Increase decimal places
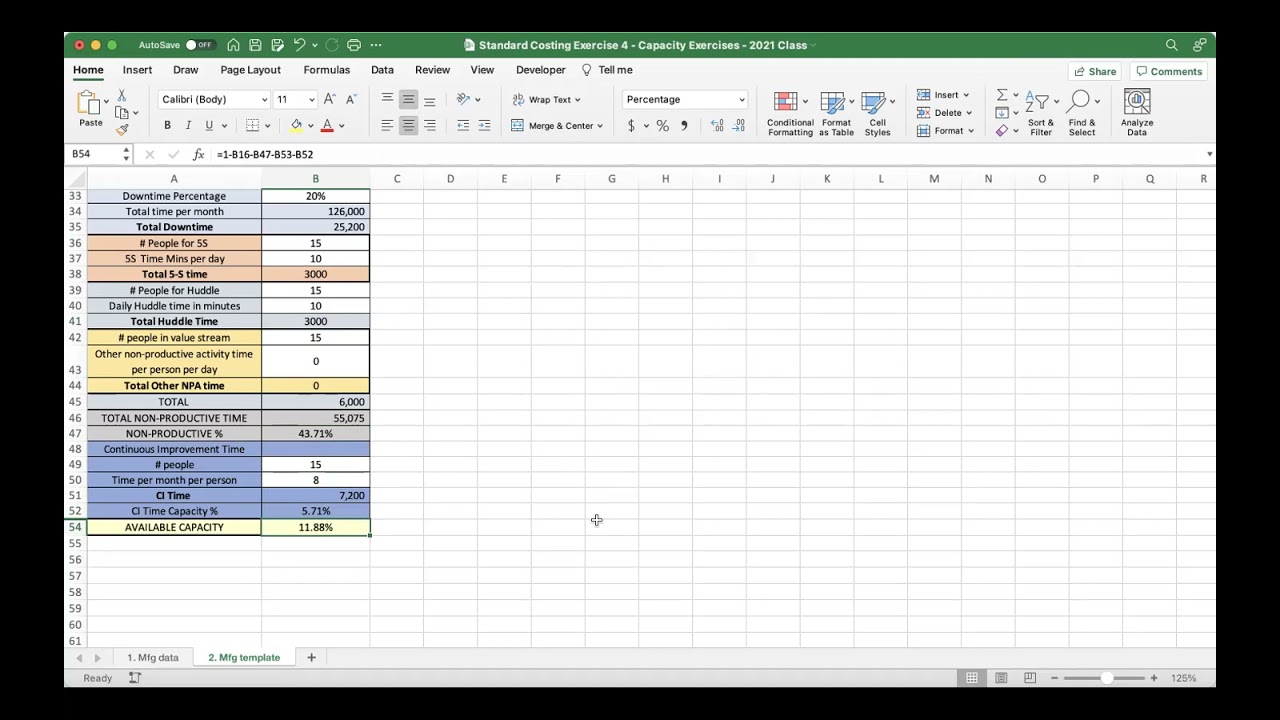This screenshot has height=720, width=1280. pyautogui.click(x=717, y=125)
